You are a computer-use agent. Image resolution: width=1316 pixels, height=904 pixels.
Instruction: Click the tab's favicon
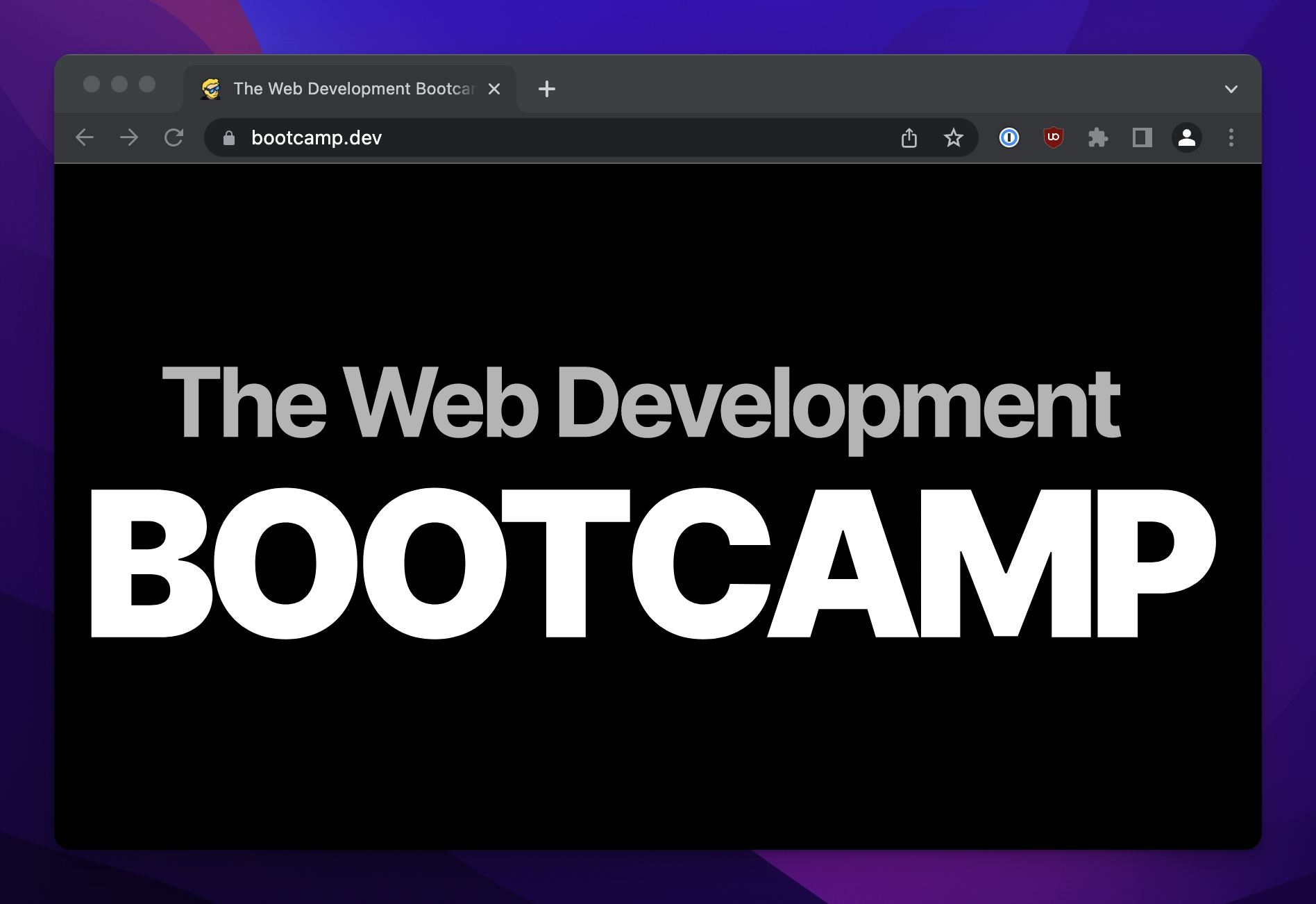pos(211,89)
